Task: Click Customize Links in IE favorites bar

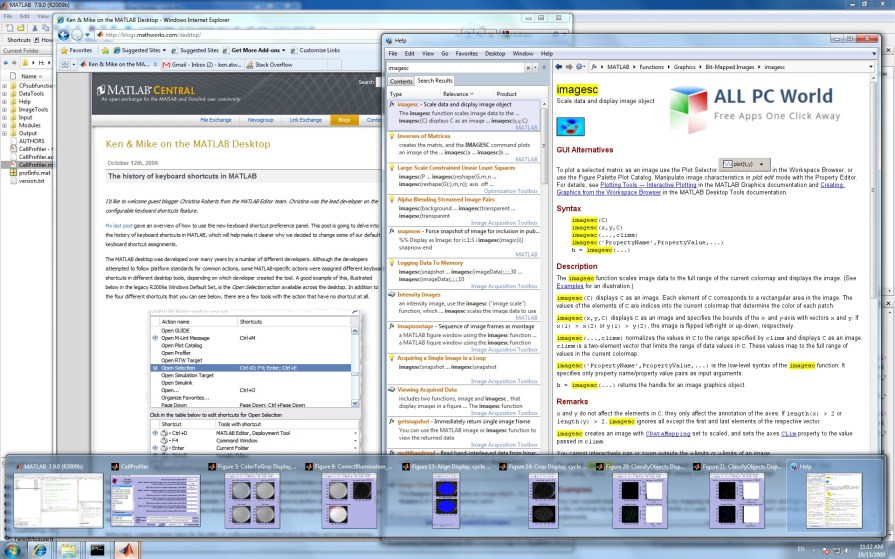Action: click(315, 50)
